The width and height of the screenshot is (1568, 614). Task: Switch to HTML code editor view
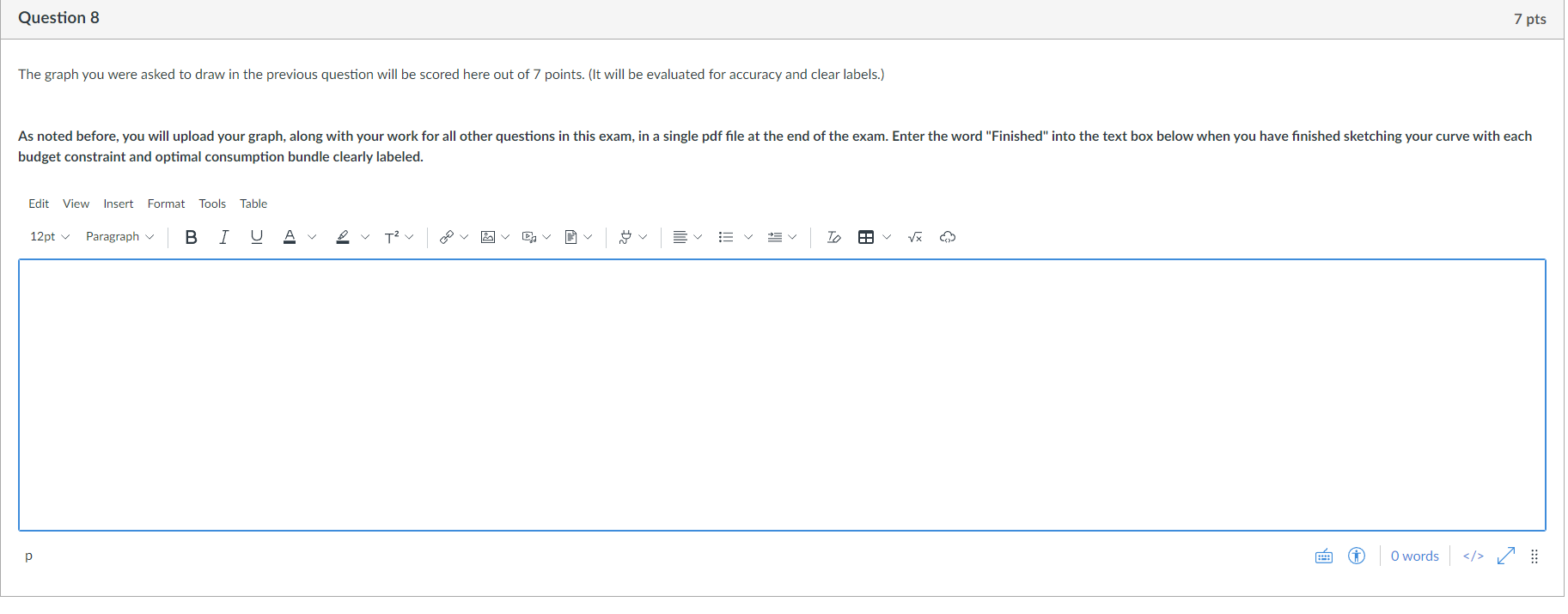[x=1473, y=556]
